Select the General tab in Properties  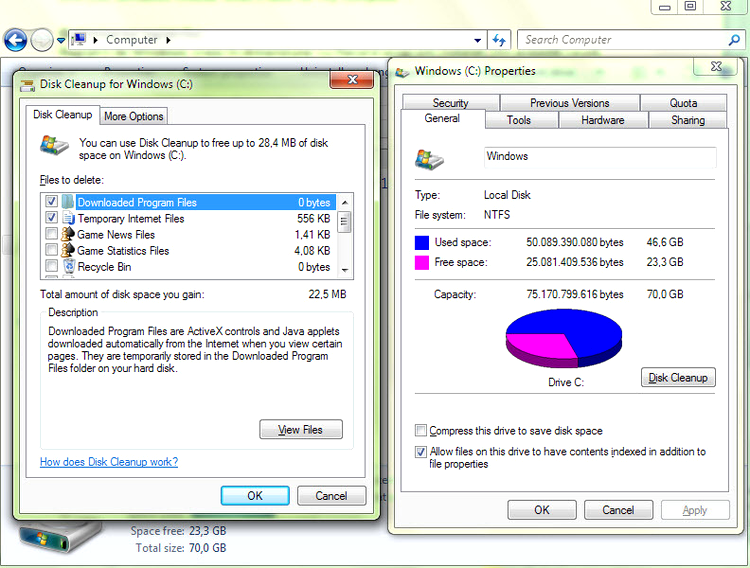point(442,118)
